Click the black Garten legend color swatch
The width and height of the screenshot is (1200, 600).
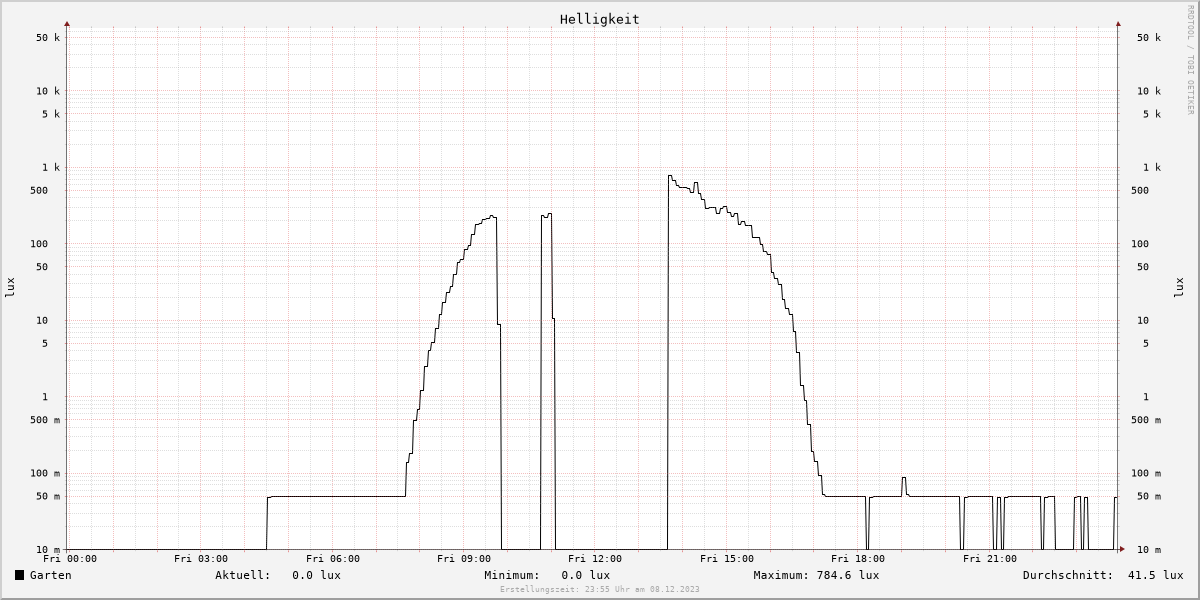coord(19,575)
